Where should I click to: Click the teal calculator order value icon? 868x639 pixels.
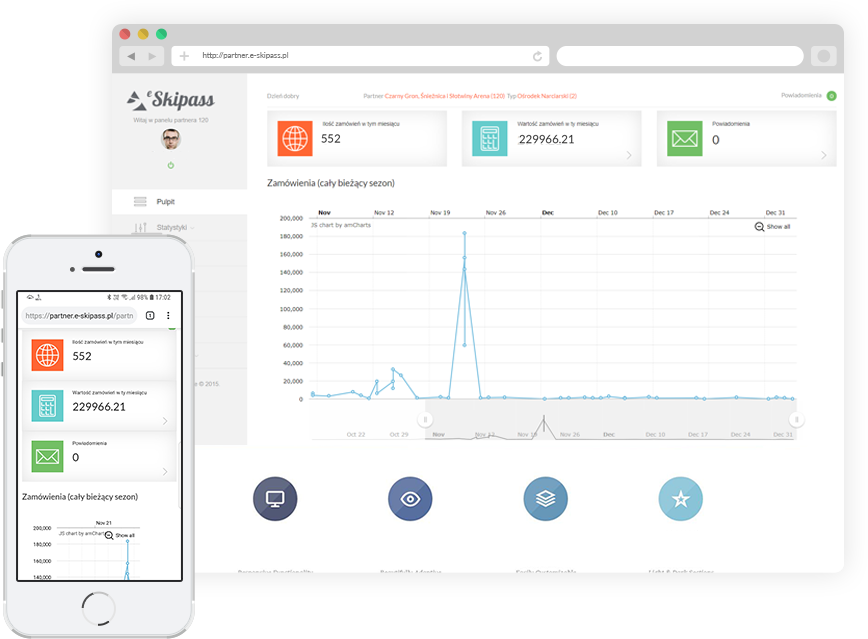491,139
